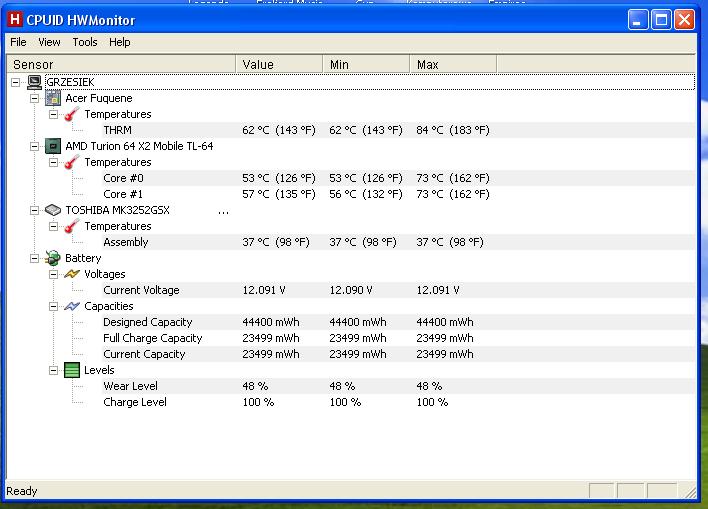Image resolution: width=708 pixels, height=509 pixels.
Task: Click the Voltages lightning icon
Action: [x=72, y=274]
